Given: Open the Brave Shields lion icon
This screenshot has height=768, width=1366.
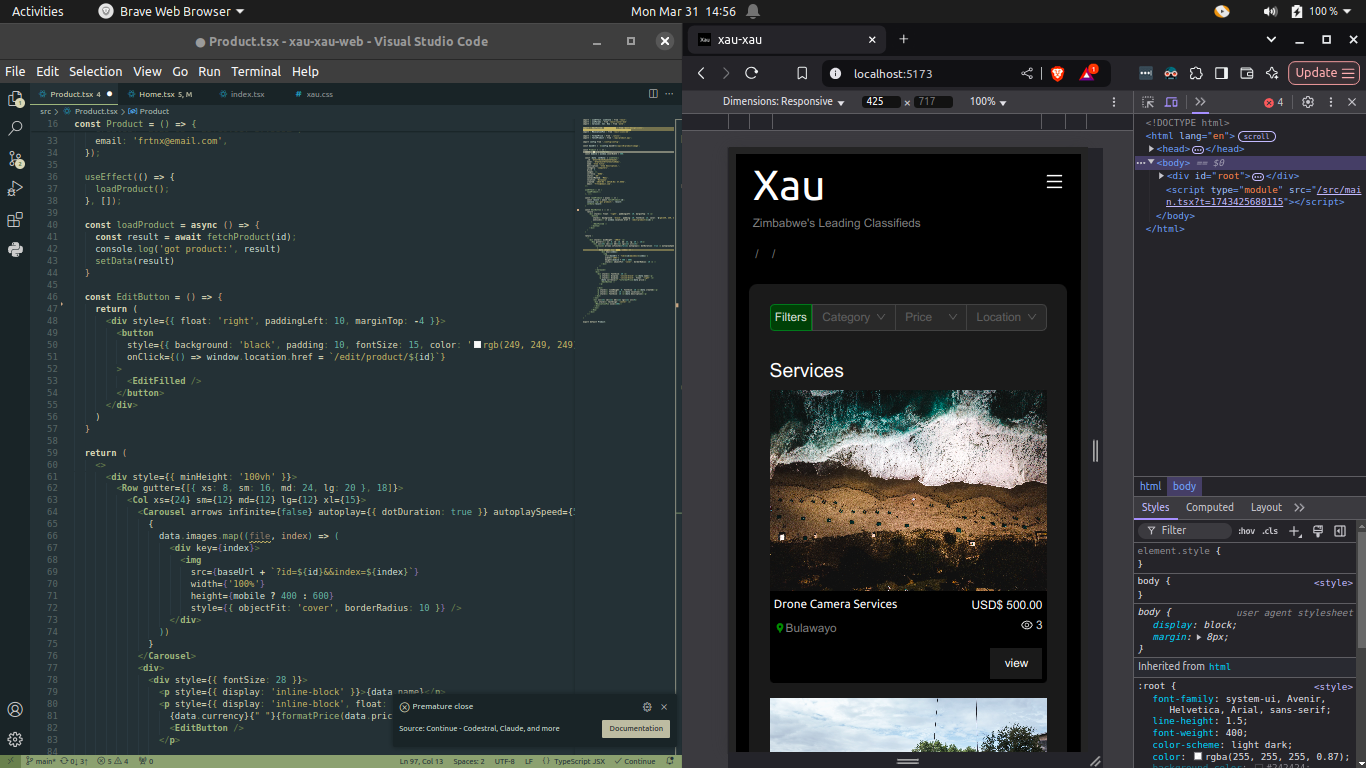Looking at the screenshot, I should coord(1058,73).
